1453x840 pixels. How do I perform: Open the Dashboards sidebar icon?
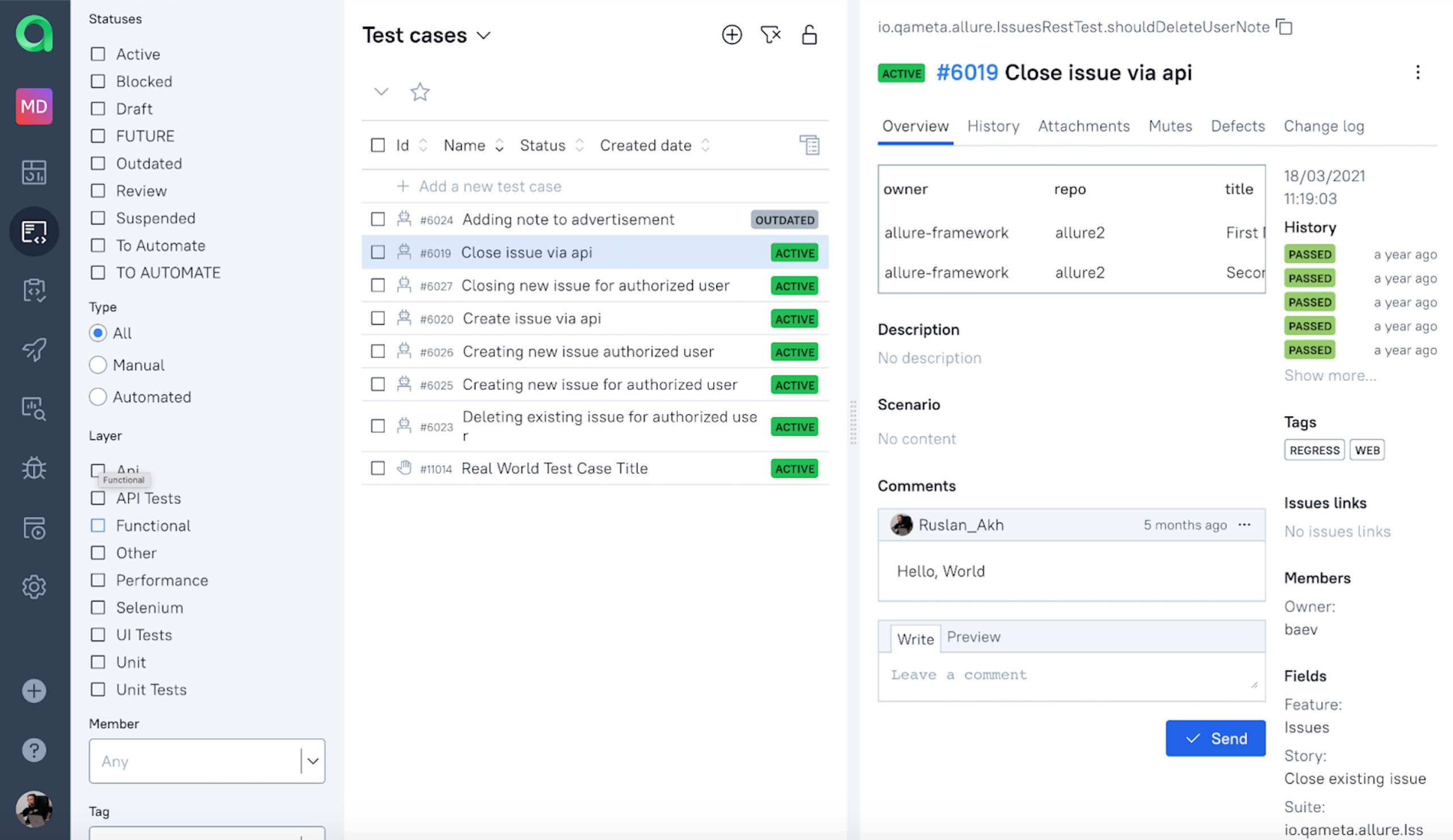pyautogui.click(x=34, y=172)
